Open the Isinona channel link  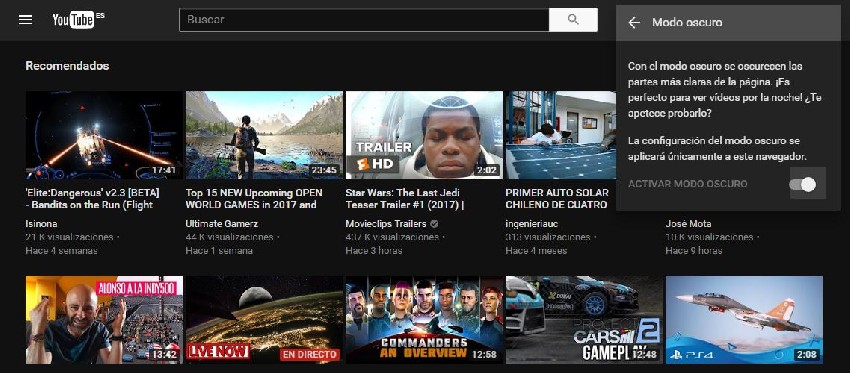pyautogui.click(x=41, y=223)
